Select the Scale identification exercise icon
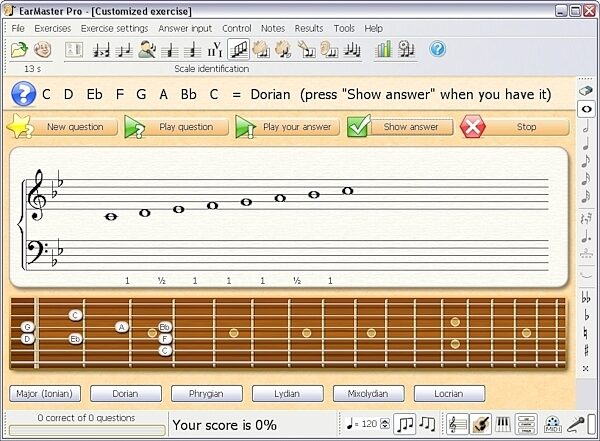The height and width of the screenshot is (441, 600). [x=238, y=49]
